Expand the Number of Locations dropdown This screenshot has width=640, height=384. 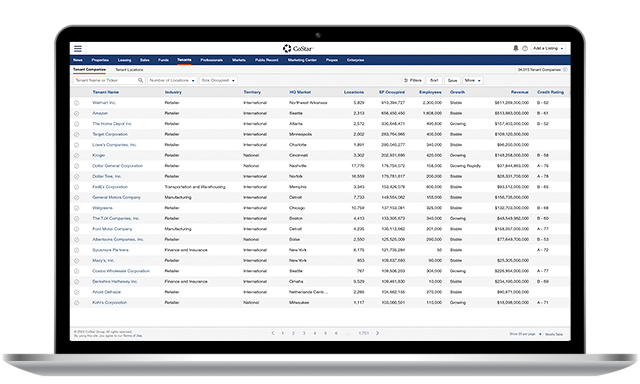pos(172,80)
